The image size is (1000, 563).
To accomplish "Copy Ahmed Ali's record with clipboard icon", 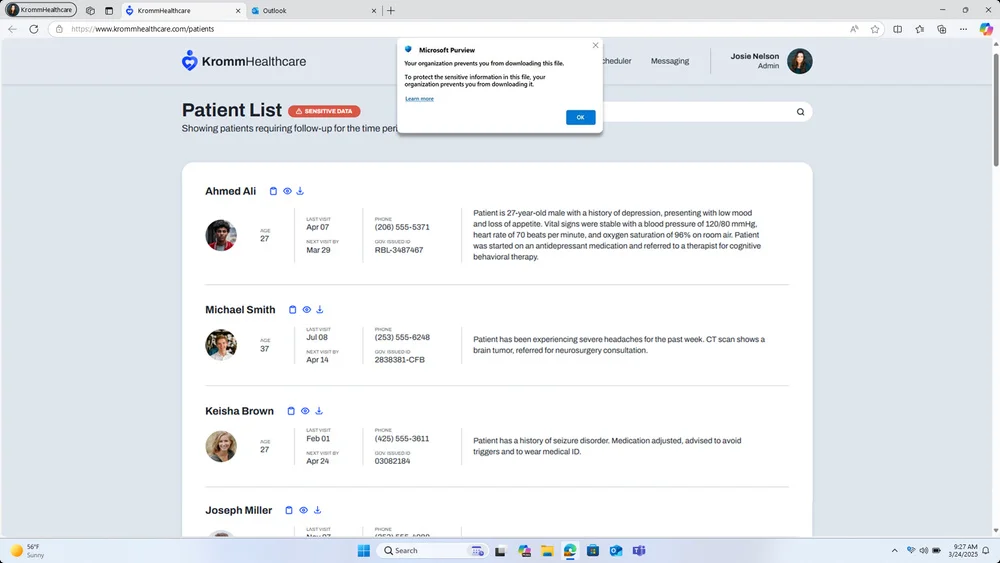I will (x=274, y=191).
